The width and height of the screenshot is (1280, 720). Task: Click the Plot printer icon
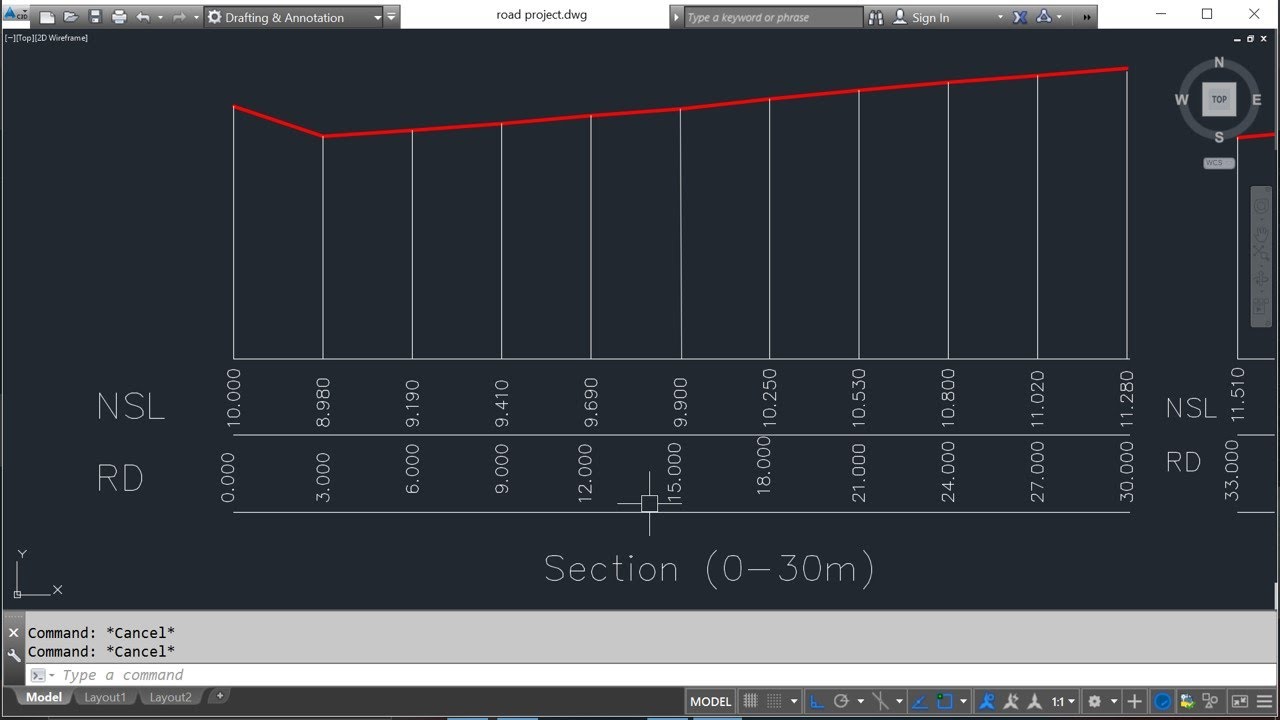coord(119,17)
